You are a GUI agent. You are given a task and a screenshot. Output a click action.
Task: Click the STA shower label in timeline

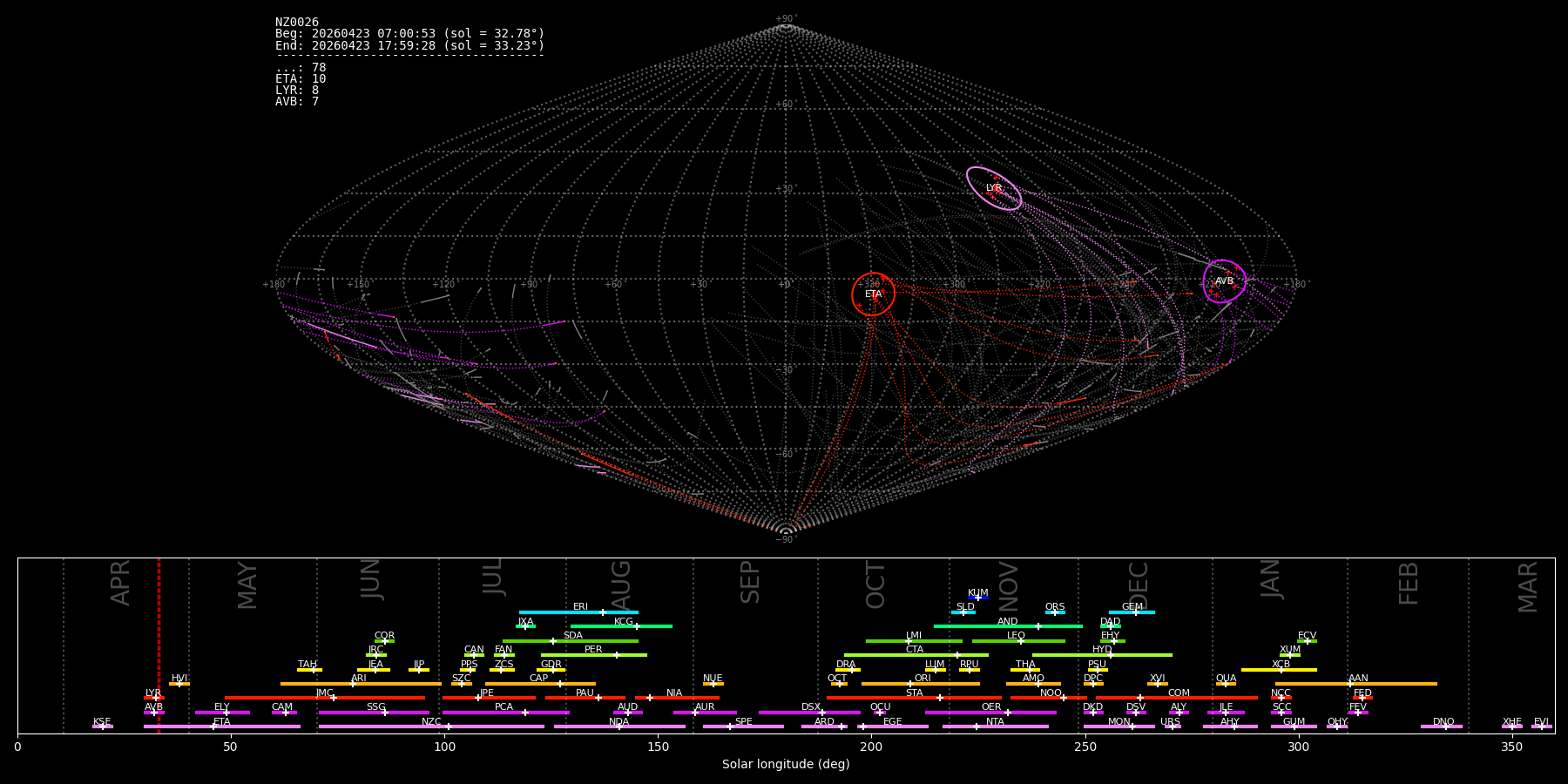point(914,693)
